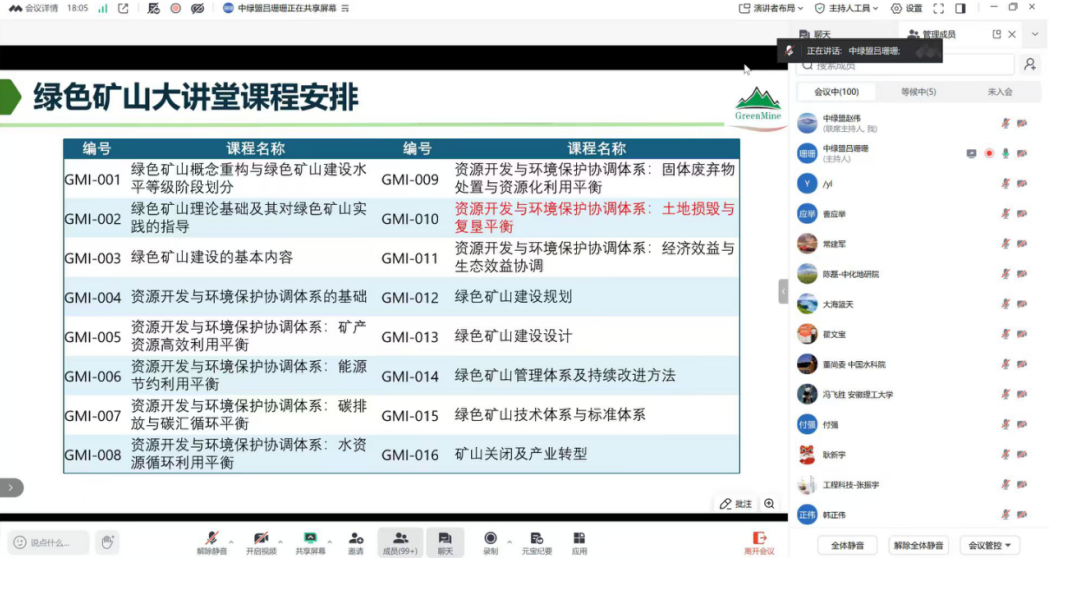The height and width of the screenshot is (592, 1068).
Task: Turn on the camera with 开启视频
Action: coord(260,539)
